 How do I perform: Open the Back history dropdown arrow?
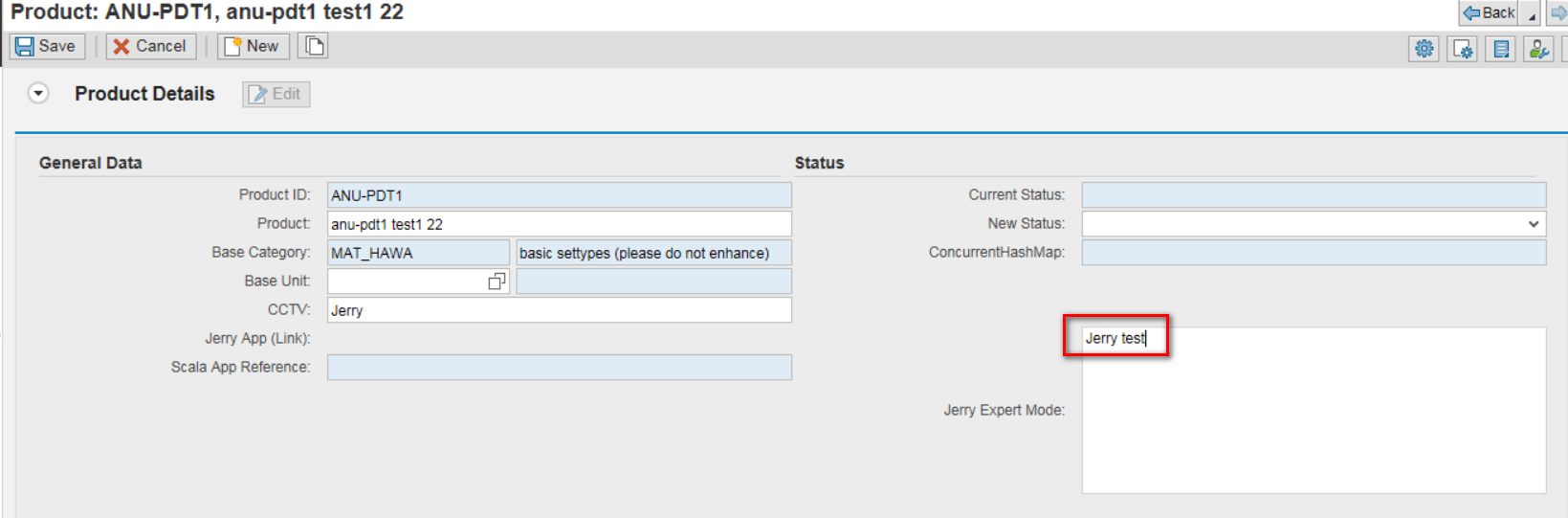(1532, 15)
